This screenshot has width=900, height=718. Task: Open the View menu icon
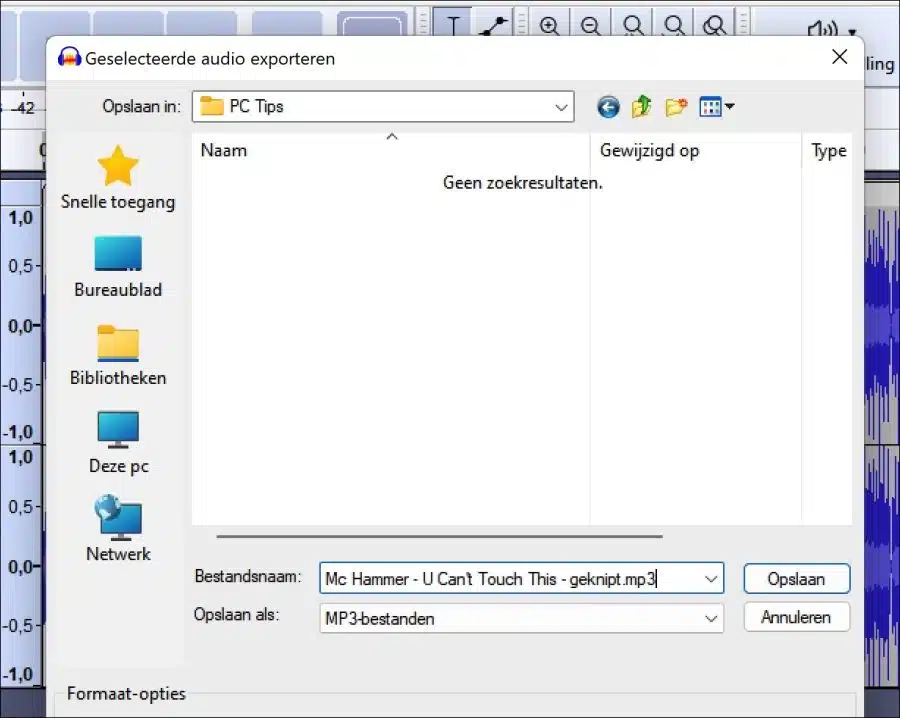coord(710,107)
